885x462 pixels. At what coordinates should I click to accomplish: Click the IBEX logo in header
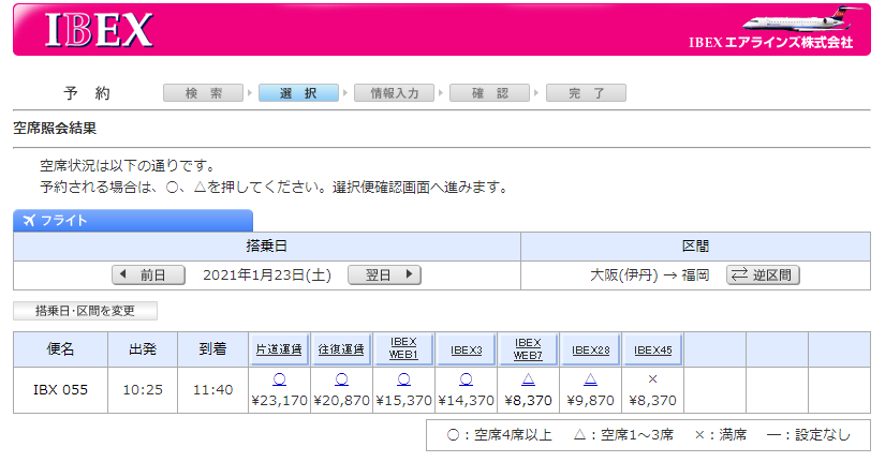pos(98,30)
